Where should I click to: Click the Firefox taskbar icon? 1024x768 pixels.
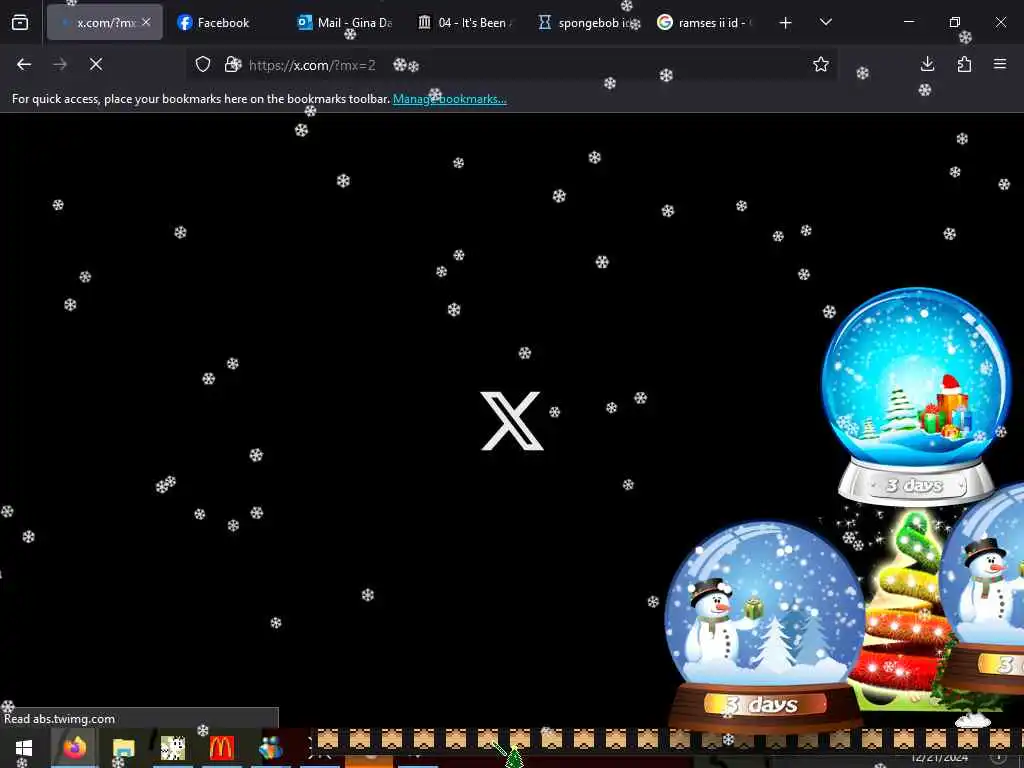pos(74,748)
